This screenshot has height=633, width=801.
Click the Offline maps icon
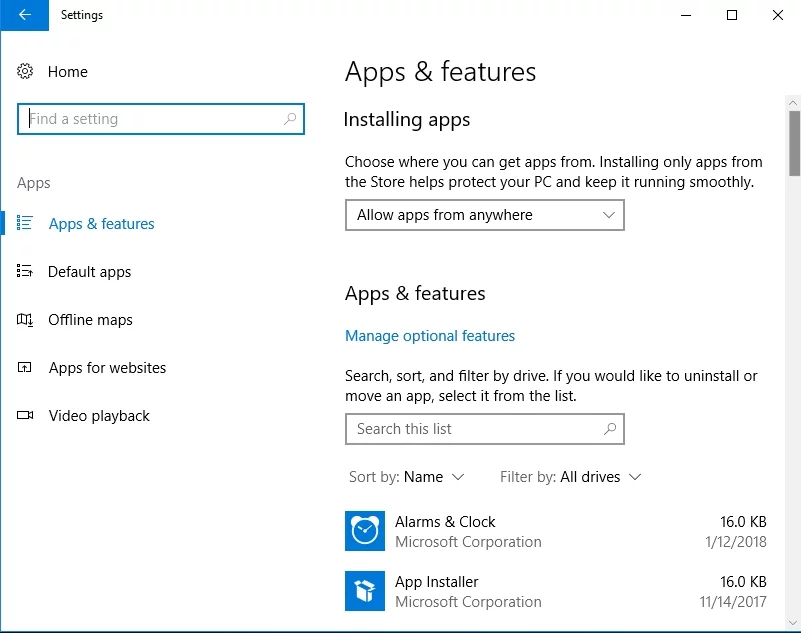pos(26,320)
